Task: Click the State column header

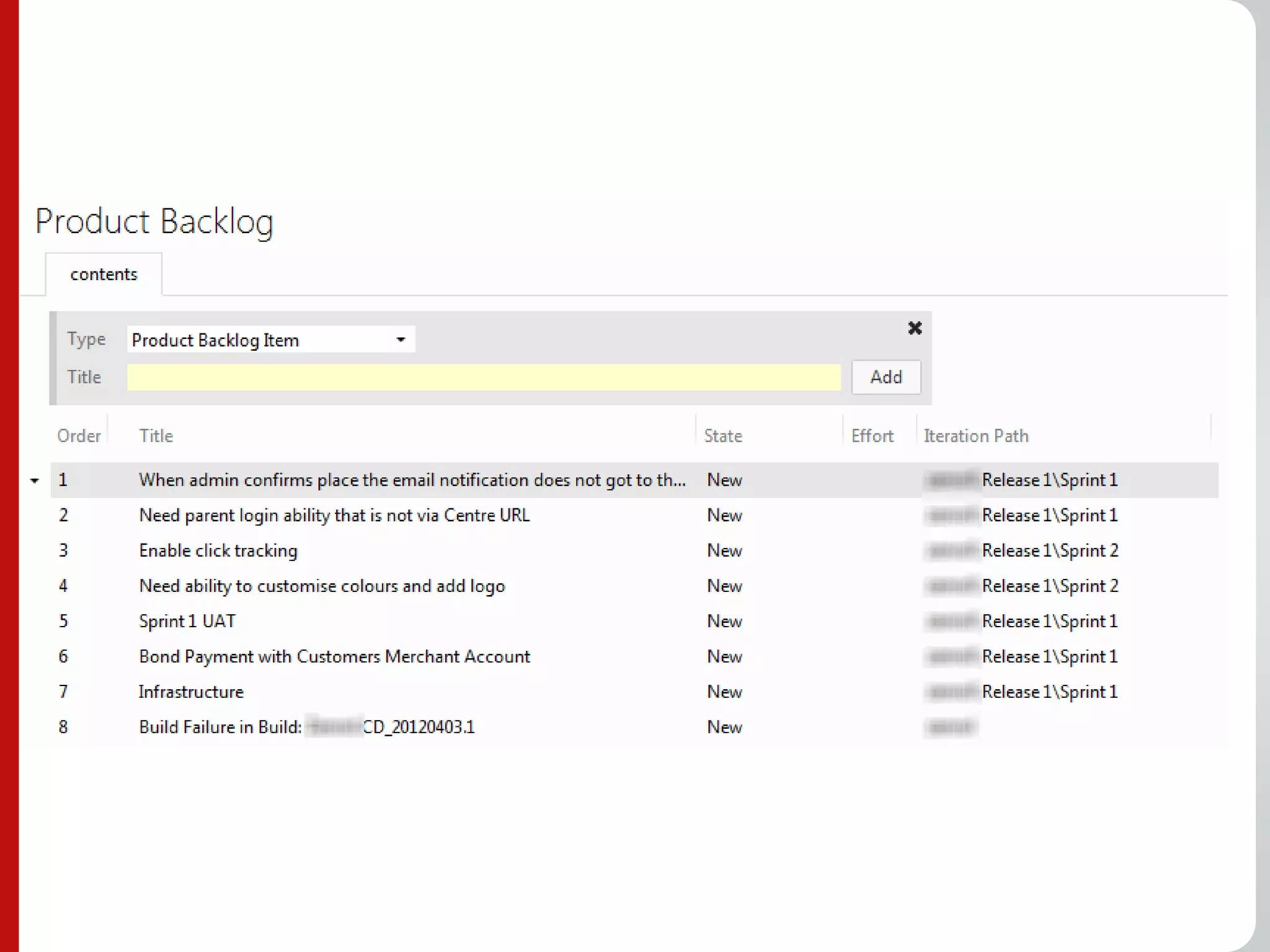Action: (x=723, y=436)
